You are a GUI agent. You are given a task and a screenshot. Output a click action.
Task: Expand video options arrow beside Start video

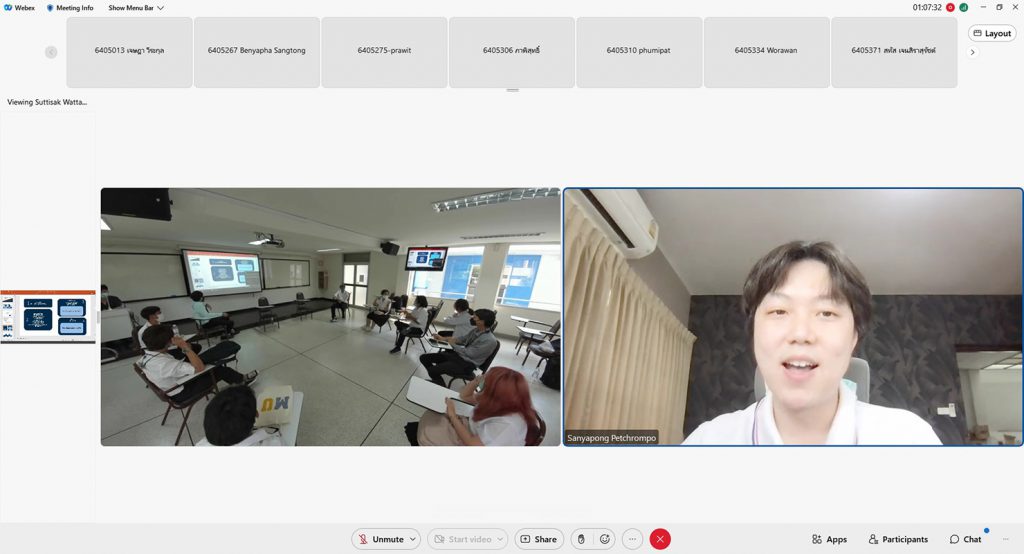click(500, 539)
